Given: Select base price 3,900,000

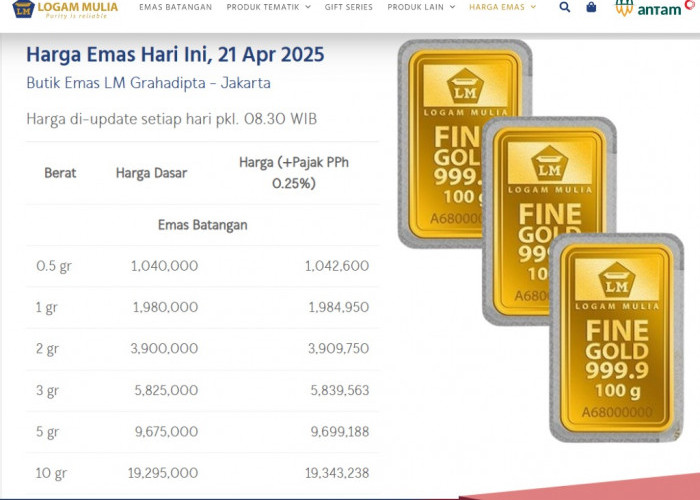Looking at the screenshot, I should coord(164,349).
